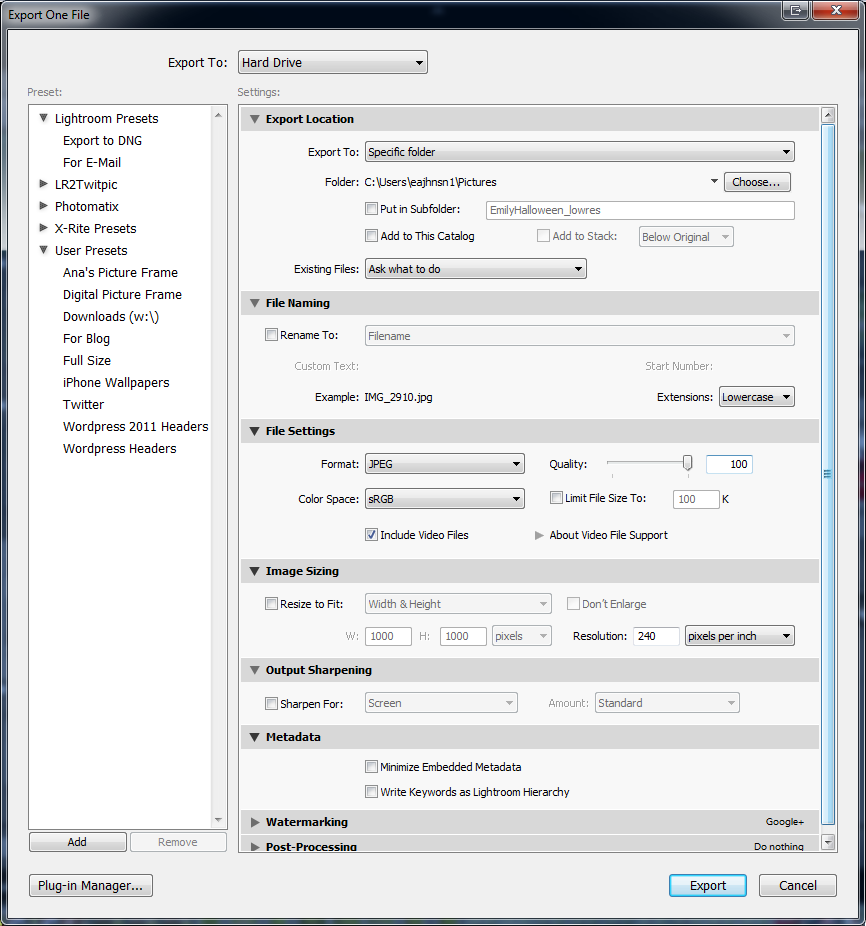
Task: Open the Color Space sRGB dropdown
Action: coord(444,498)
